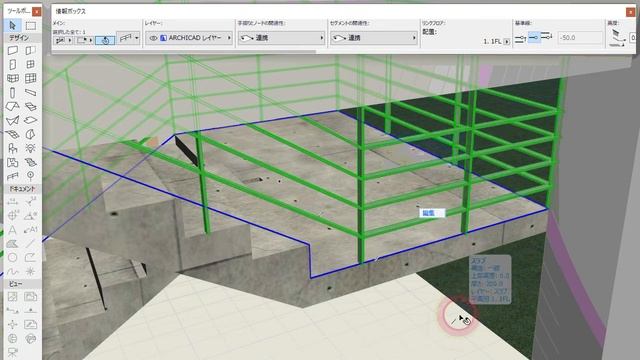Select the Roof tool icon
640x360 pixels.
pyautogui.click(x=13, y=107)
